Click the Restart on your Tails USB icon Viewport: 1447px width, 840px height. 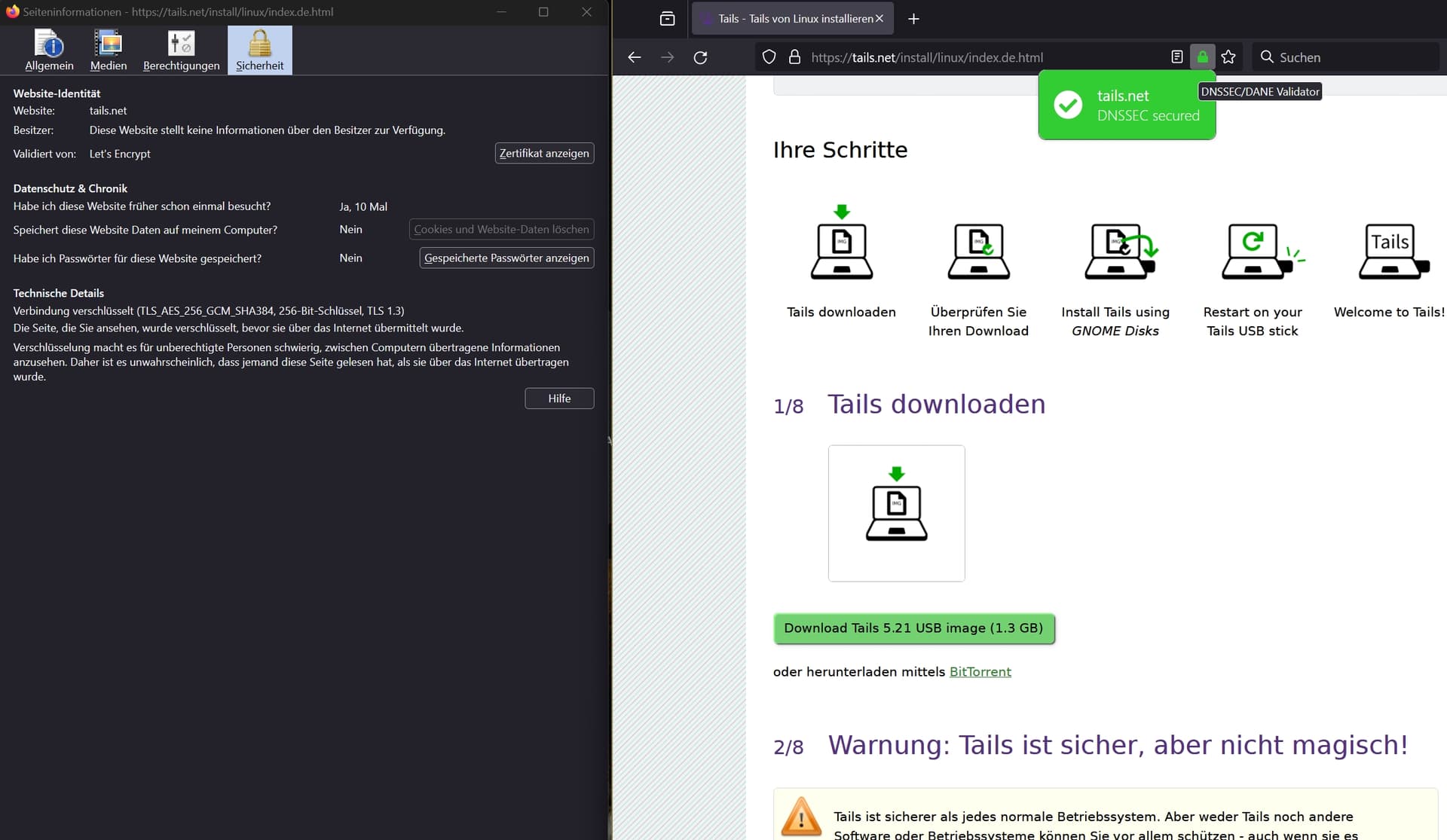pyautogui.click(x=1262, y=251)
